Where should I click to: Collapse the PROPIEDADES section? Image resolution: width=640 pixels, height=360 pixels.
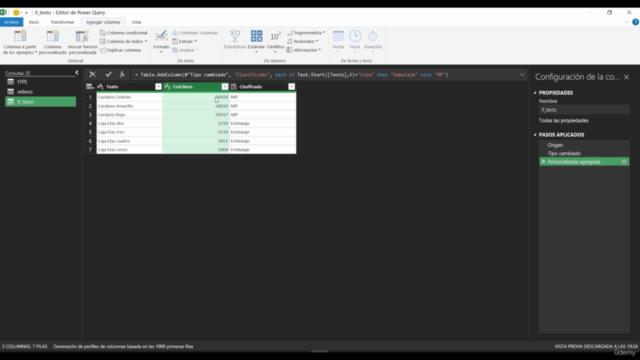click(x=535, y=93)
